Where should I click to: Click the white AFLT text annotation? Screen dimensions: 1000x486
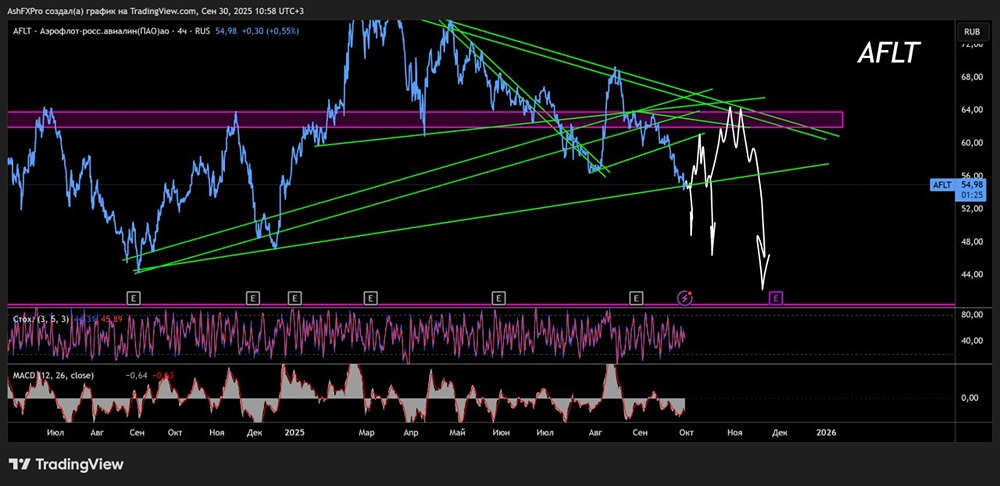[x=888, y=53]
